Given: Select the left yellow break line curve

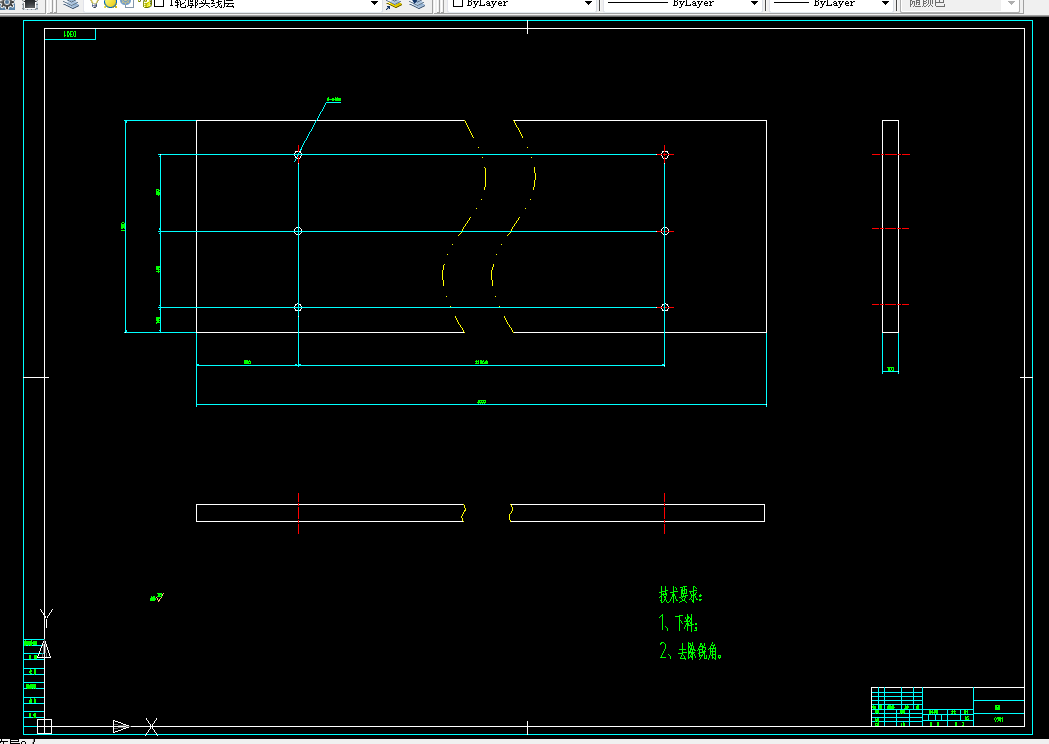Looking at the screenshot, I should [464, 226].
